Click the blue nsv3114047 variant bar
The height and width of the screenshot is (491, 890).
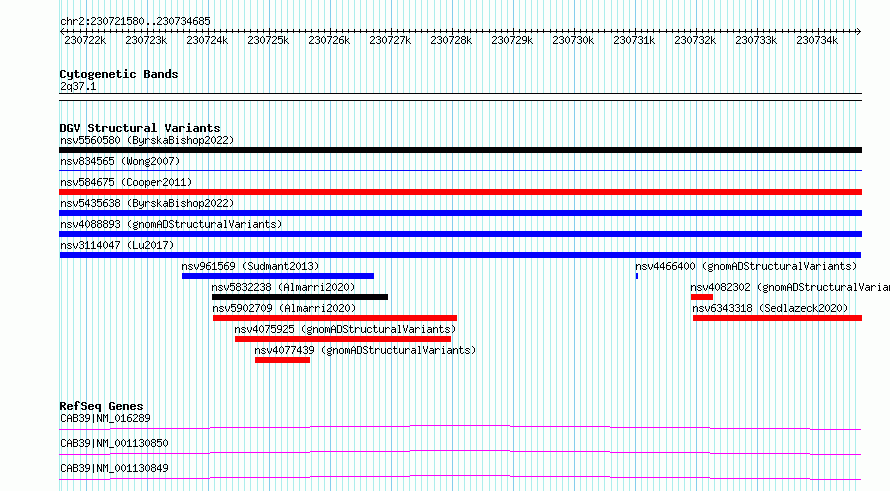click(460, 255)
